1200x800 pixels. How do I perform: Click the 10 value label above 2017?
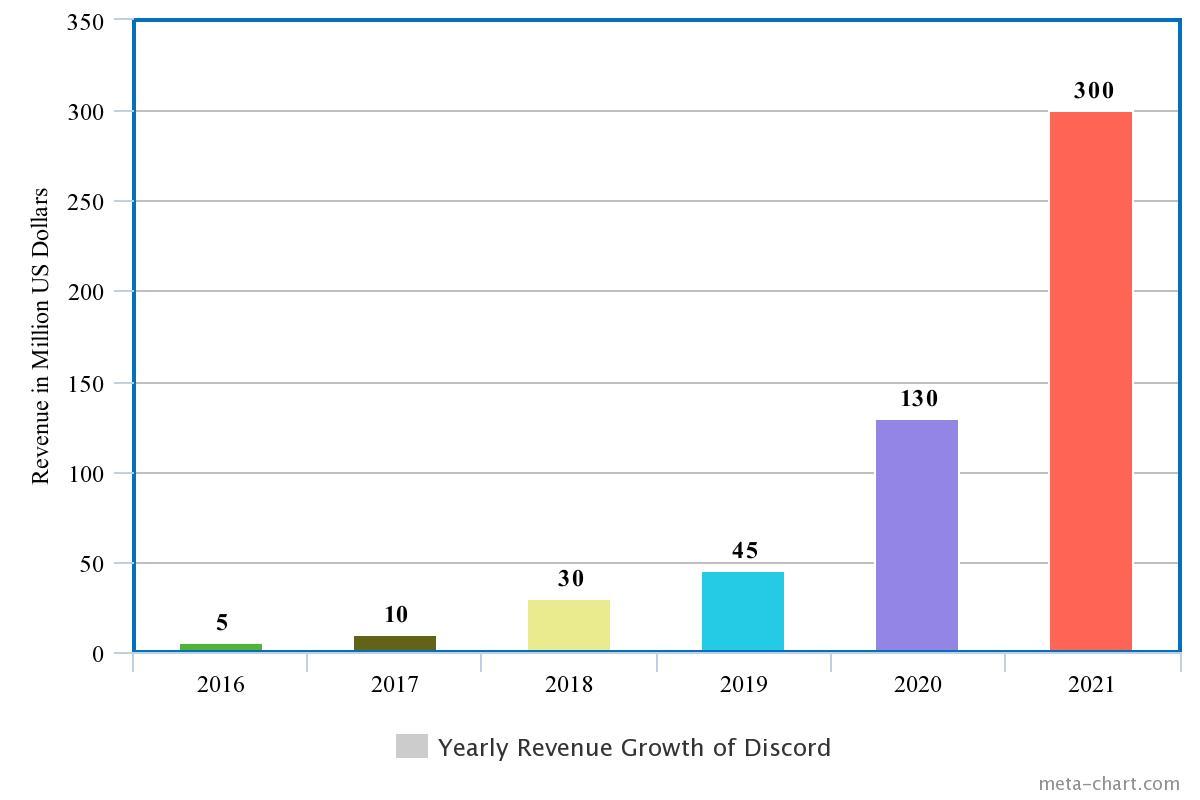396,614
